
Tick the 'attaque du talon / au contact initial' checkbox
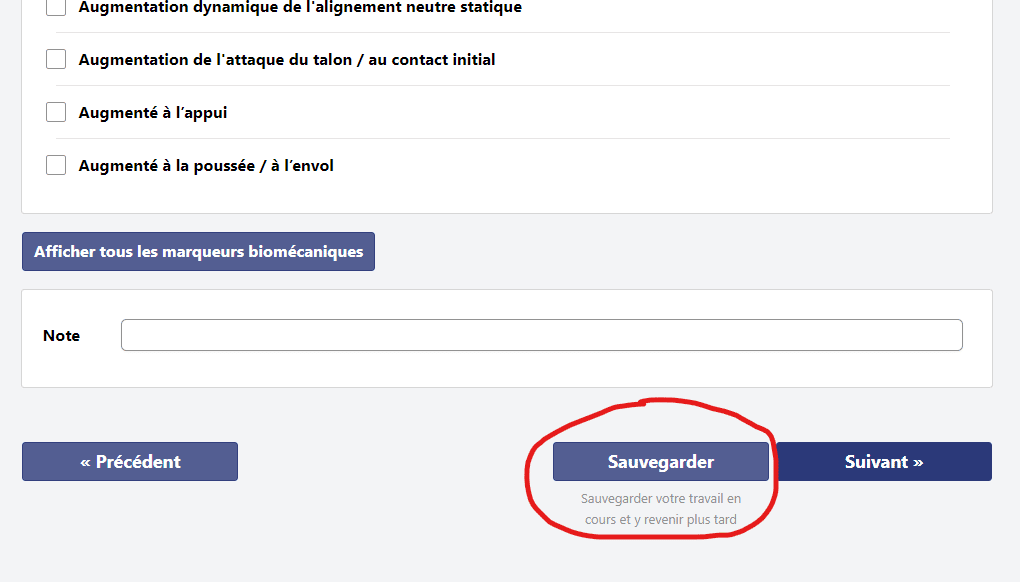click(x=56, y=59)
